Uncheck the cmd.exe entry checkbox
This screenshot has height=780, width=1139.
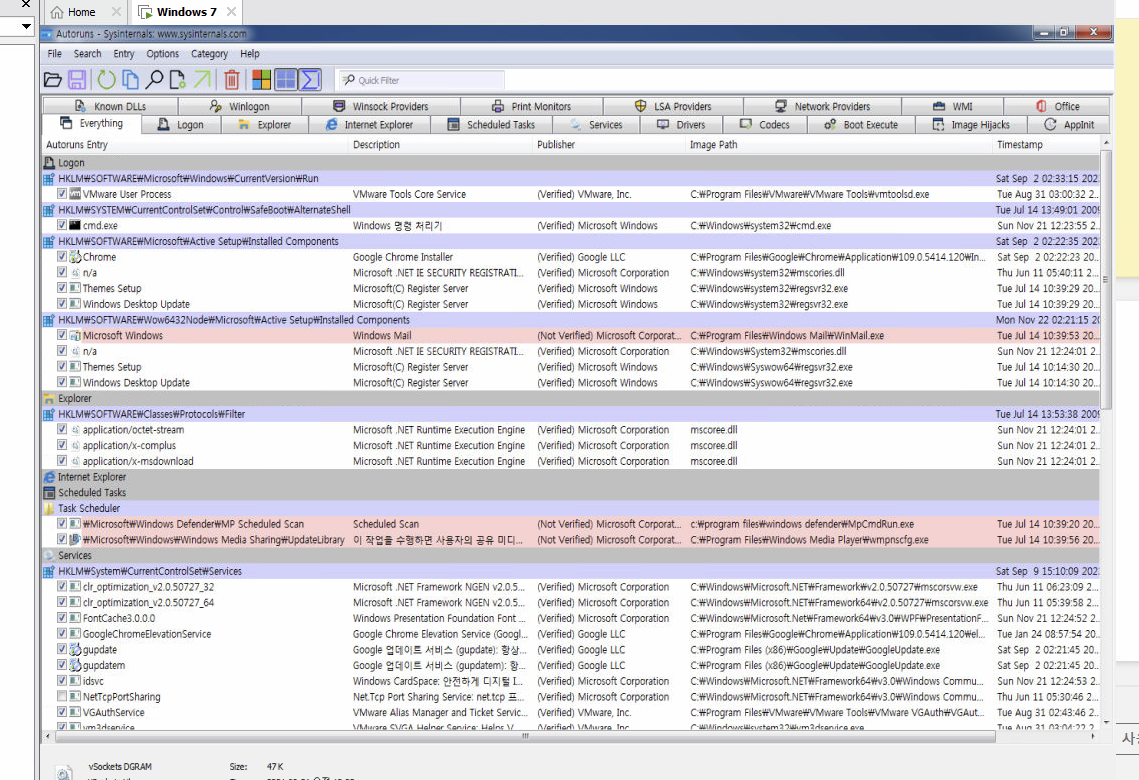point(62,225)
